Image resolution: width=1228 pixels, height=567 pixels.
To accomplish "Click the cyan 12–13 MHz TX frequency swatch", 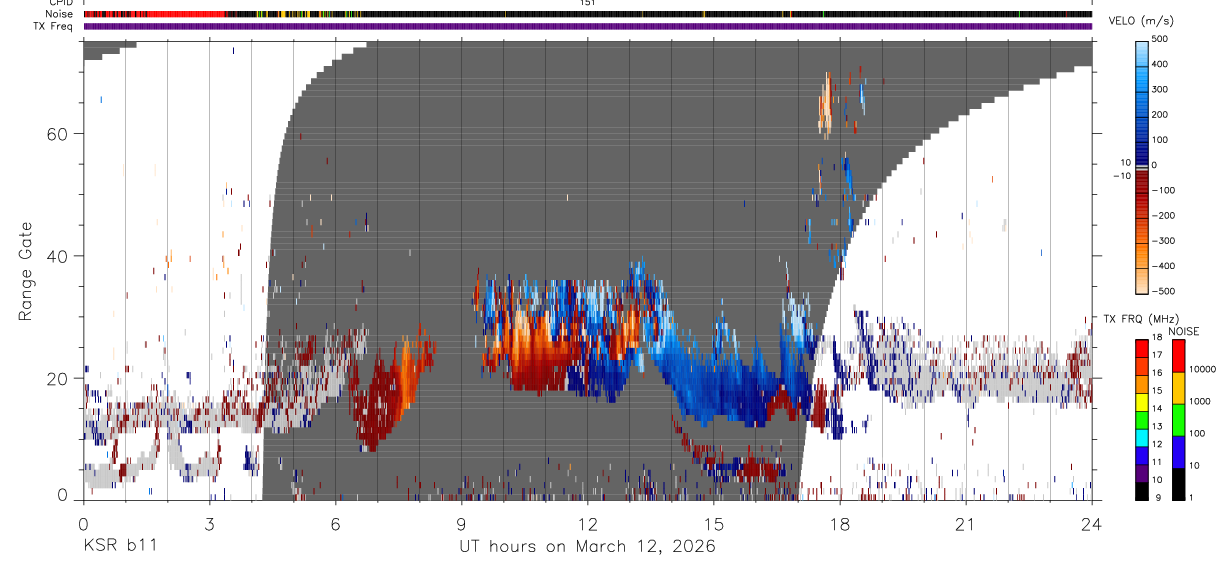I will click(x=1142, y=437).
